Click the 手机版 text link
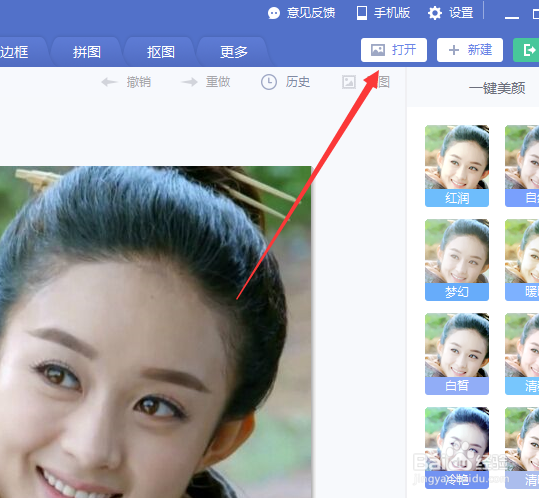Screen dimensions: 539x498 [392, 13]
